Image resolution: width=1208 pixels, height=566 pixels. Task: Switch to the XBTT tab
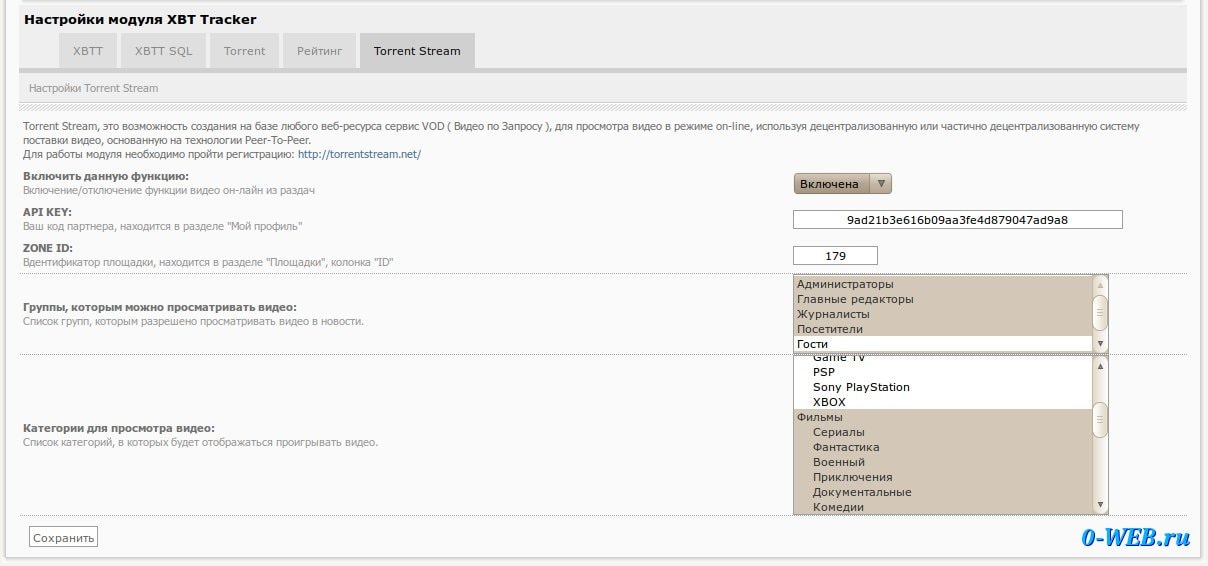point(88,51)
